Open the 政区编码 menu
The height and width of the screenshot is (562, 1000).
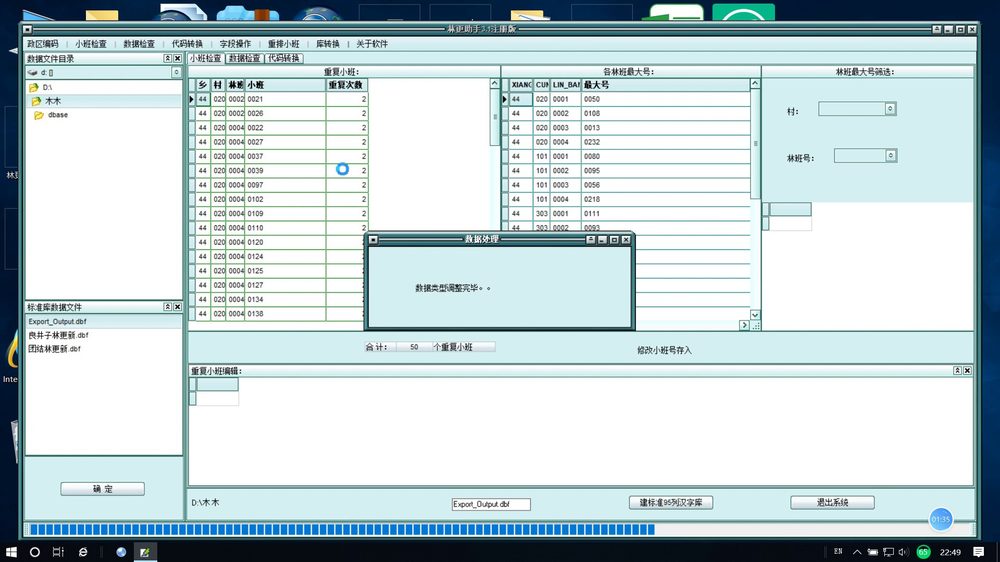point(43,44)
